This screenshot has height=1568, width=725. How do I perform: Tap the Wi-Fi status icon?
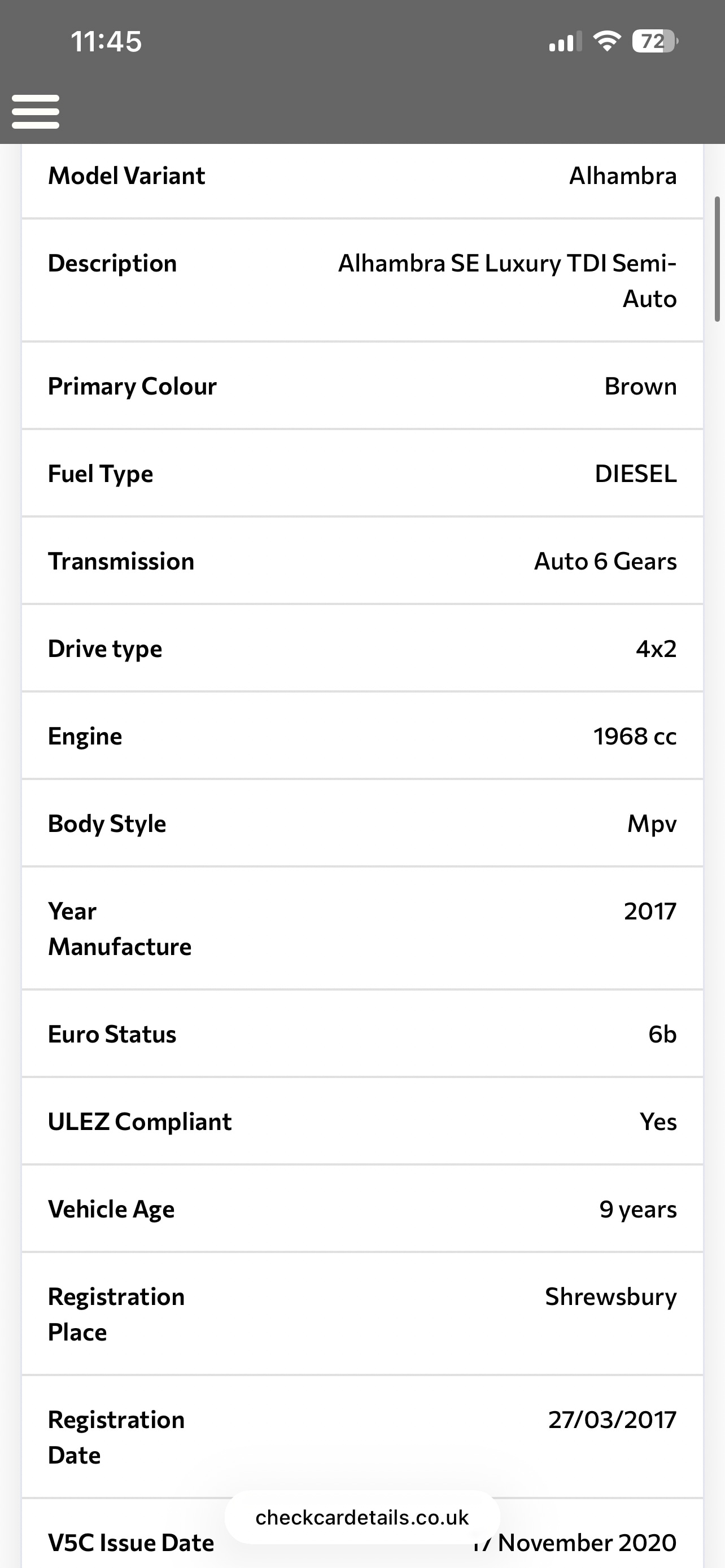pos(606,41)
